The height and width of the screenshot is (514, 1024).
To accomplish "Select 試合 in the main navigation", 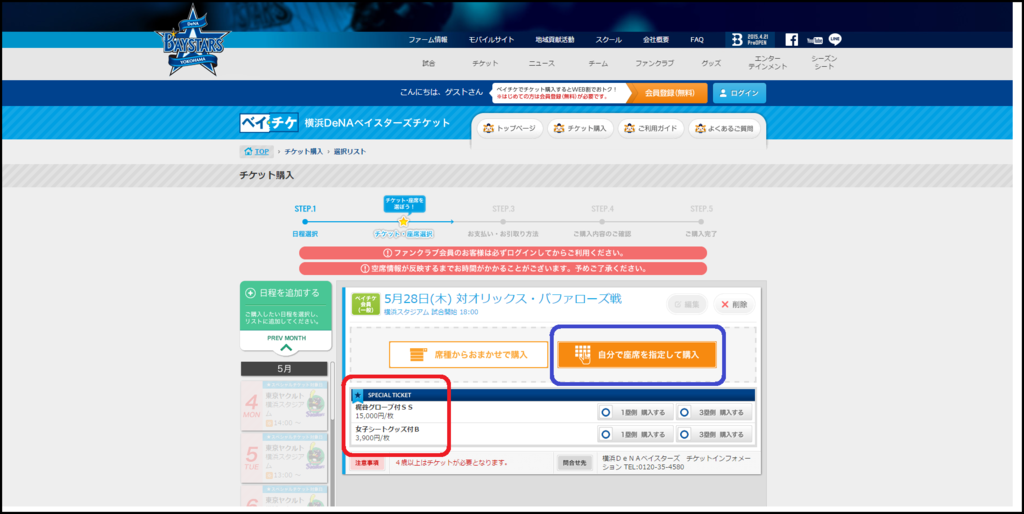I will [x=428, y=63].
